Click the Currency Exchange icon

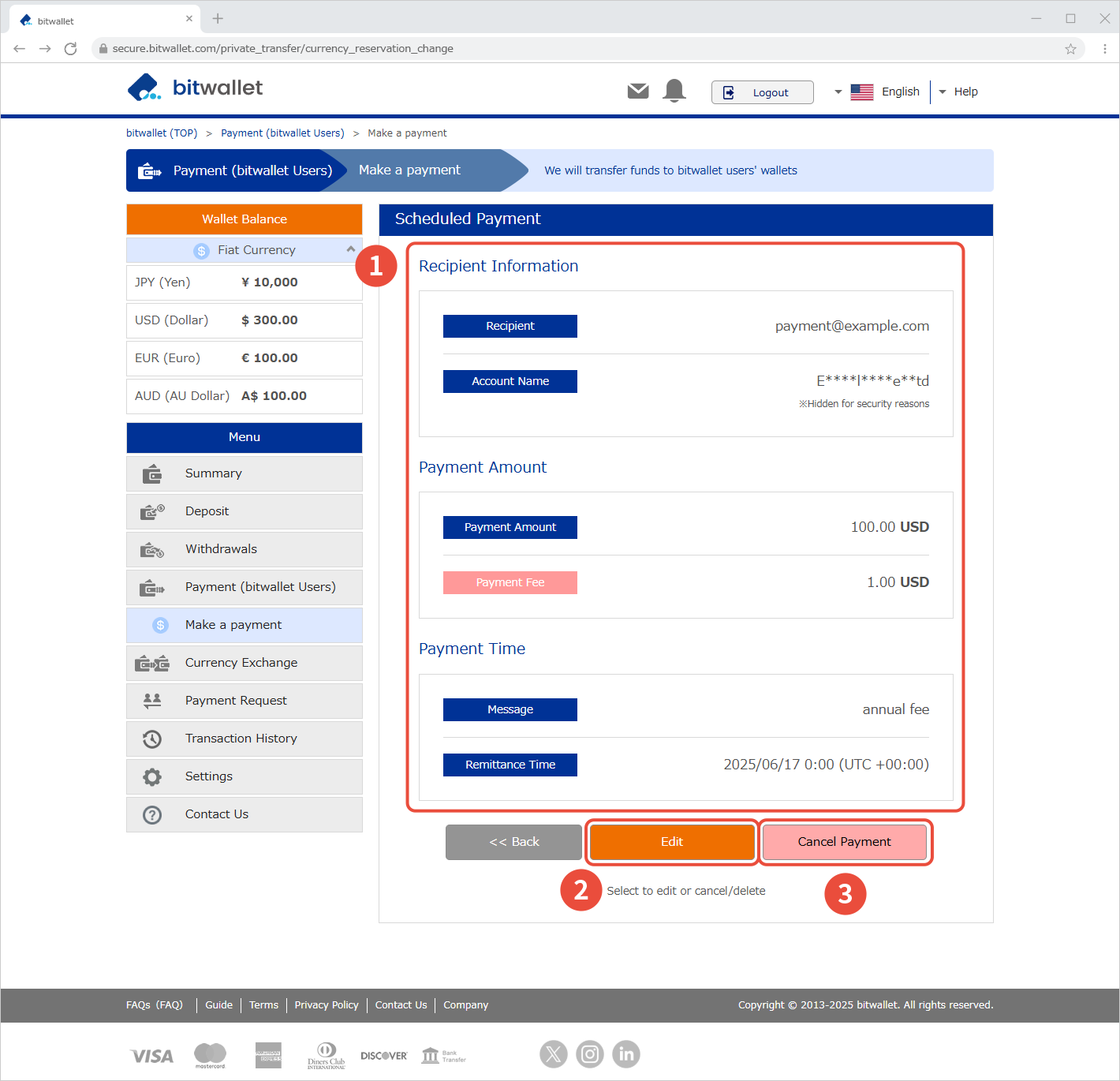(152, 664)
